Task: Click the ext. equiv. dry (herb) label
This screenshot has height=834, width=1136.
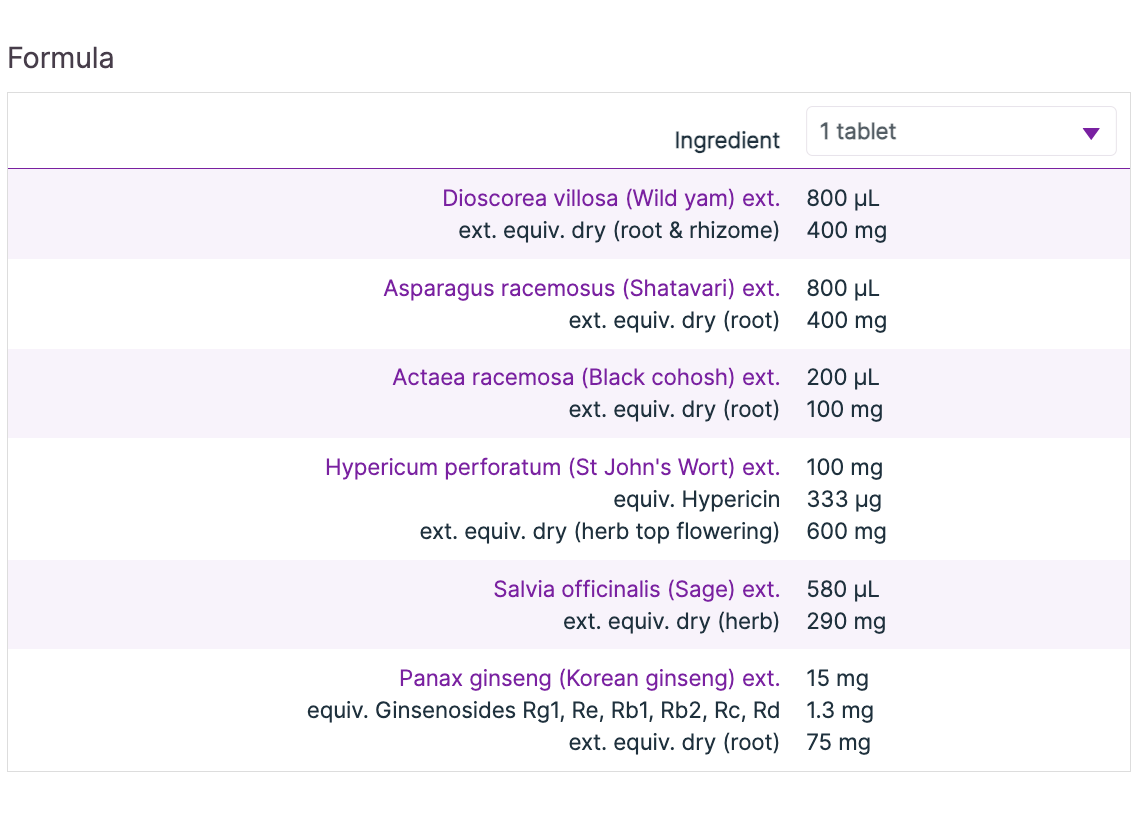Action: coord(670,621)
